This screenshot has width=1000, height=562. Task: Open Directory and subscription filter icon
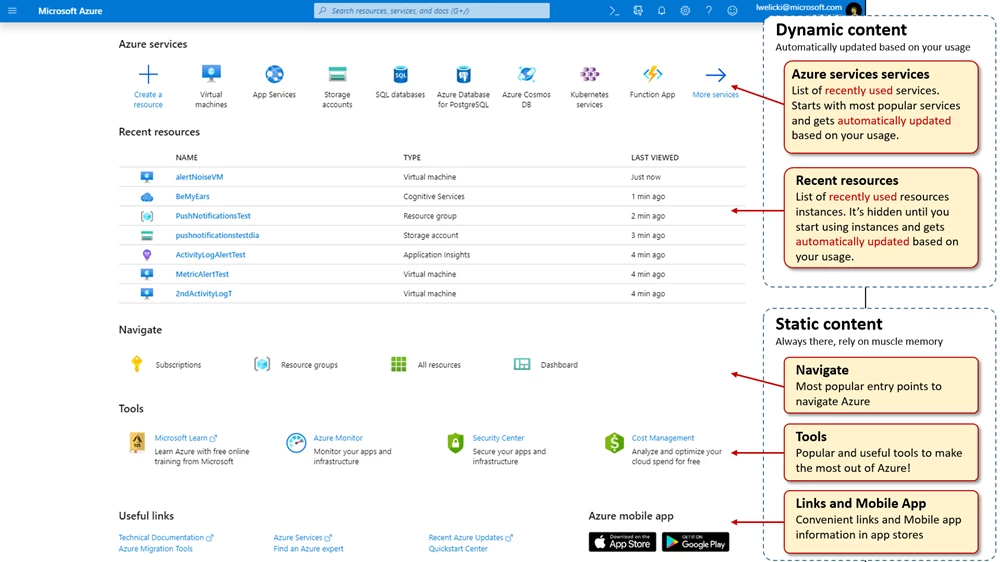[638, 11]
